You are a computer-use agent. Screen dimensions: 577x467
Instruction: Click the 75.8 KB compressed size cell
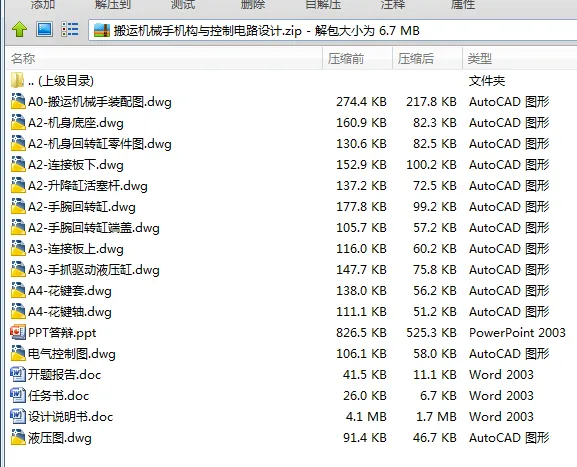tap(435, 269)
